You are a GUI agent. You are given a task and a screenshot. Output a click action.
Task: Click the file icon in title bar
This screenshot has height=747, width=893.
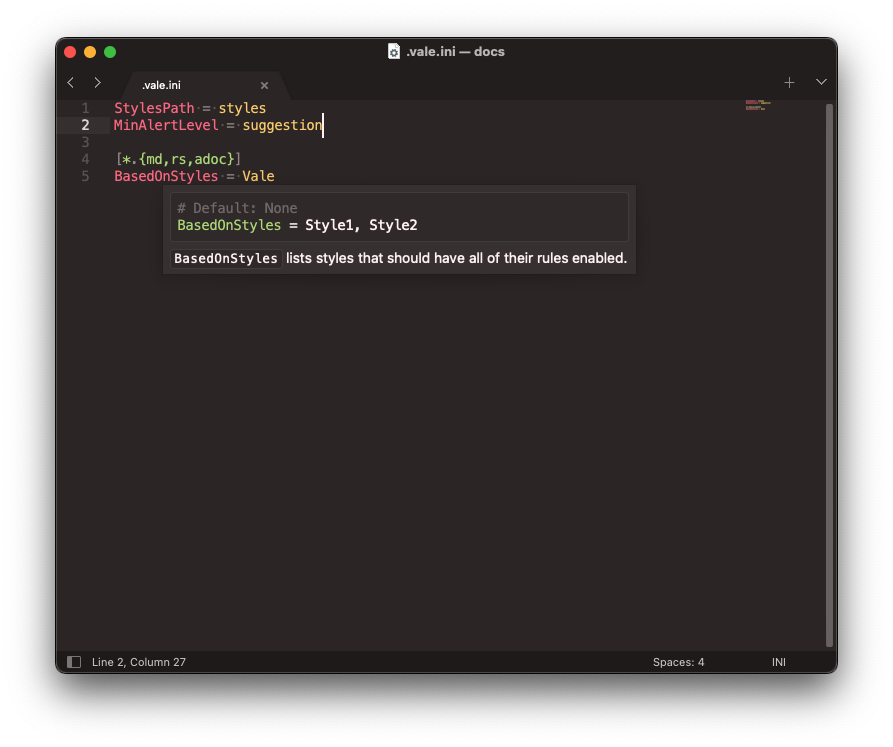coord(394,52)
